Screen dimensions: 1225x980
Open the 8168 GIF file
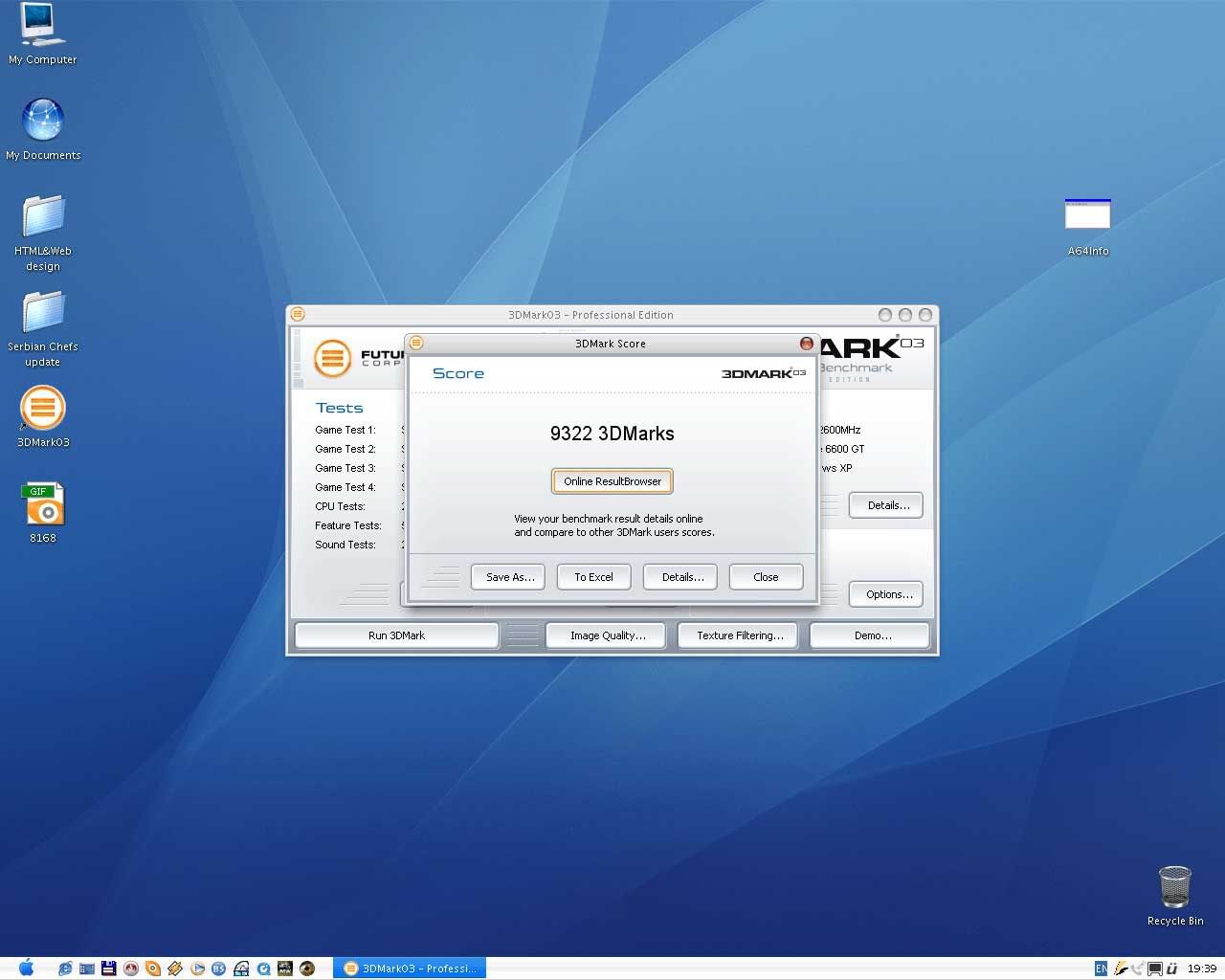pos(43,512)
